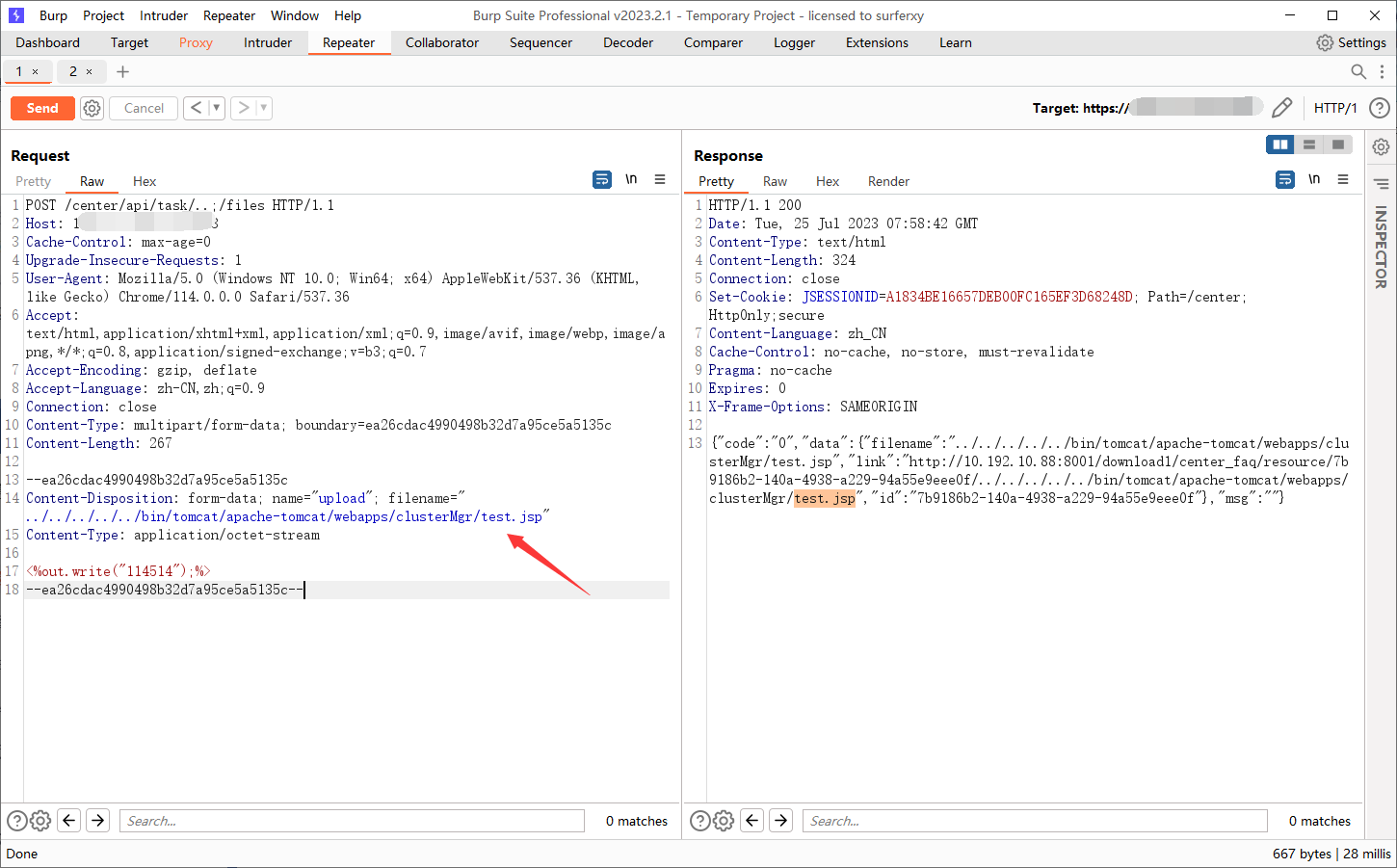Switch to the Collaborator tab
This screenshot has width=1397, height=868.
(442, 42)
